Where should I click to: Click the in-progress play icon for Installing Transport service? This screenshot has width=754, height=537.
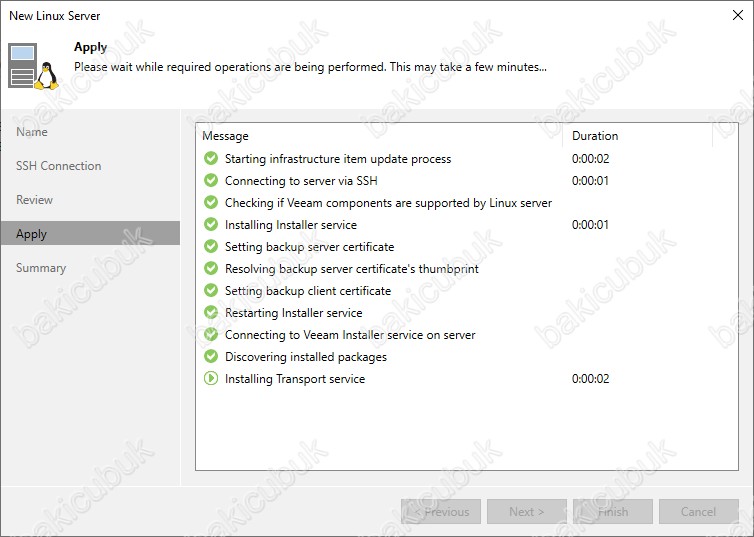tap(211, 378)
